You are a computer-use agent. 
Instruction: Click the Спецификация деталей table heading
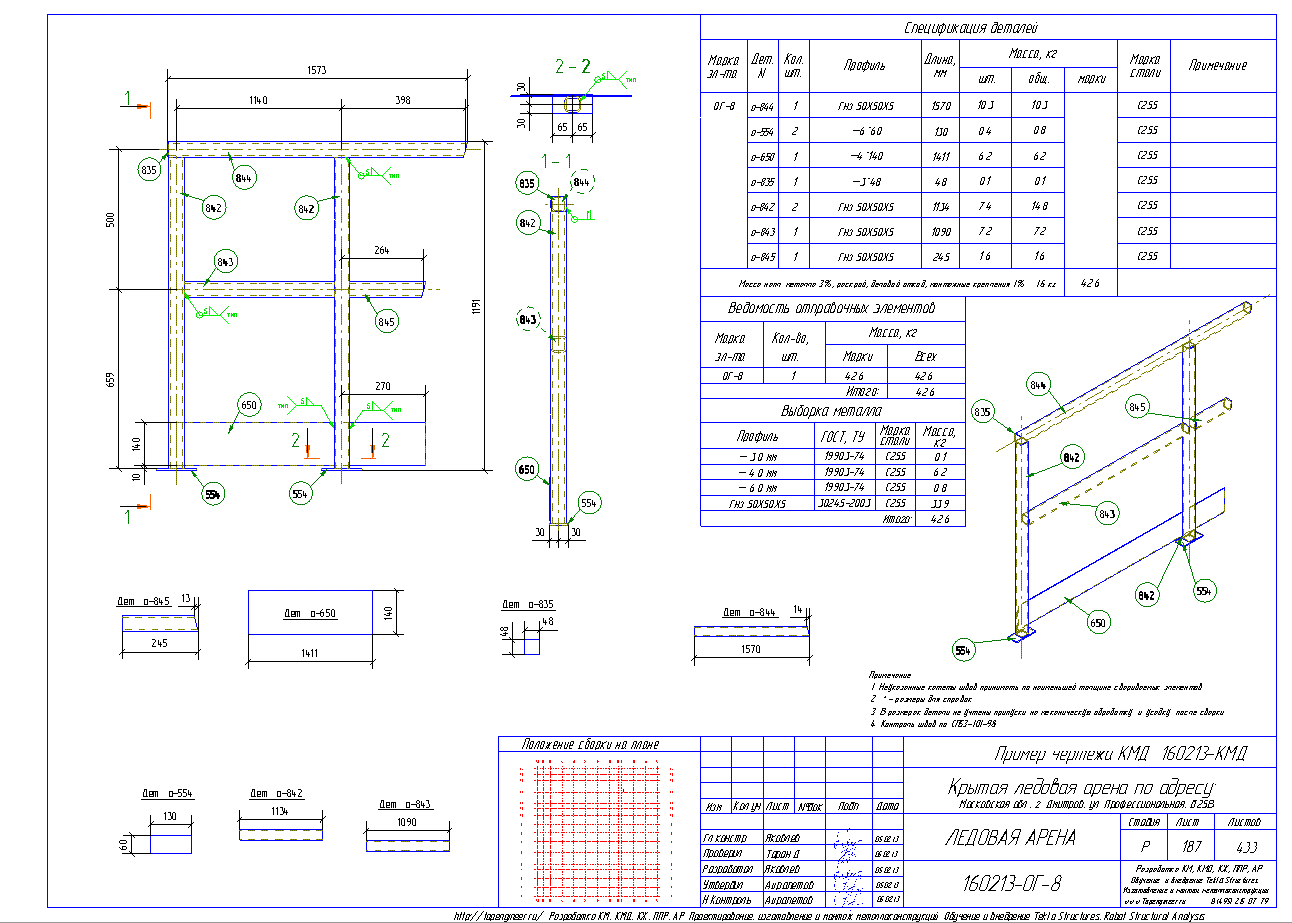point(971,28)
